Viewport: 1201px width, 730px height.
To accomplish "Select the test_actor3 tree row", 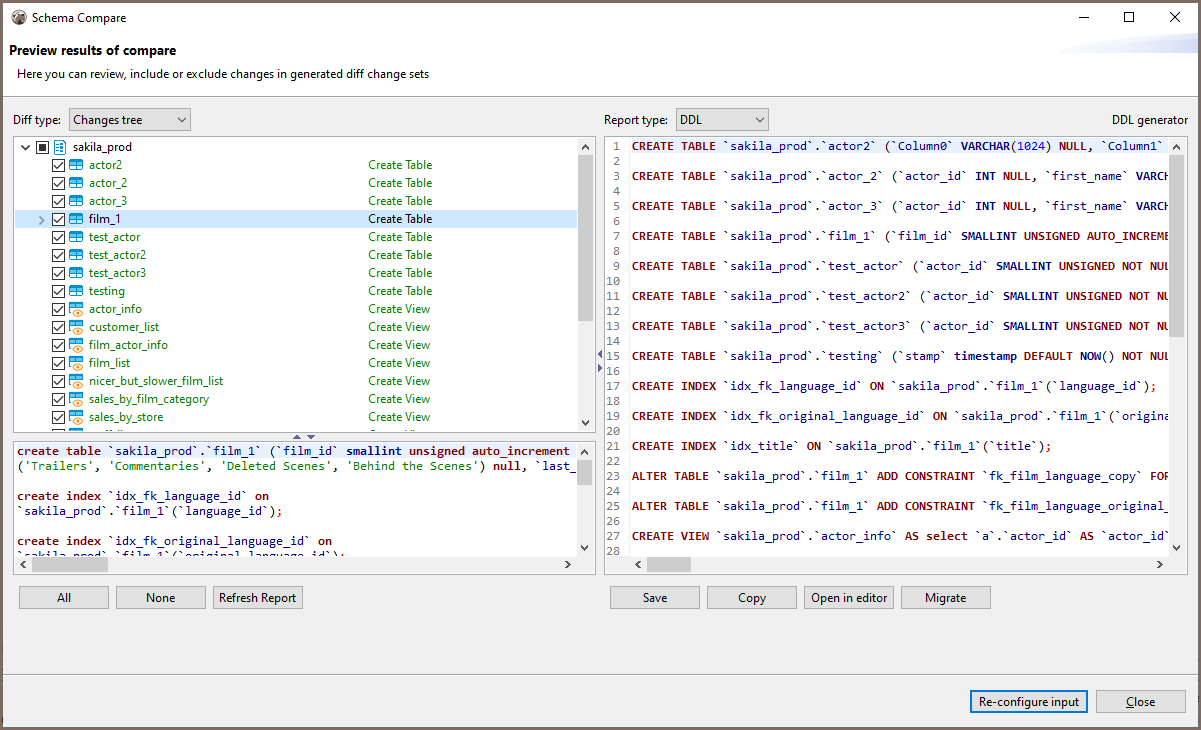I will pos(117,273).
